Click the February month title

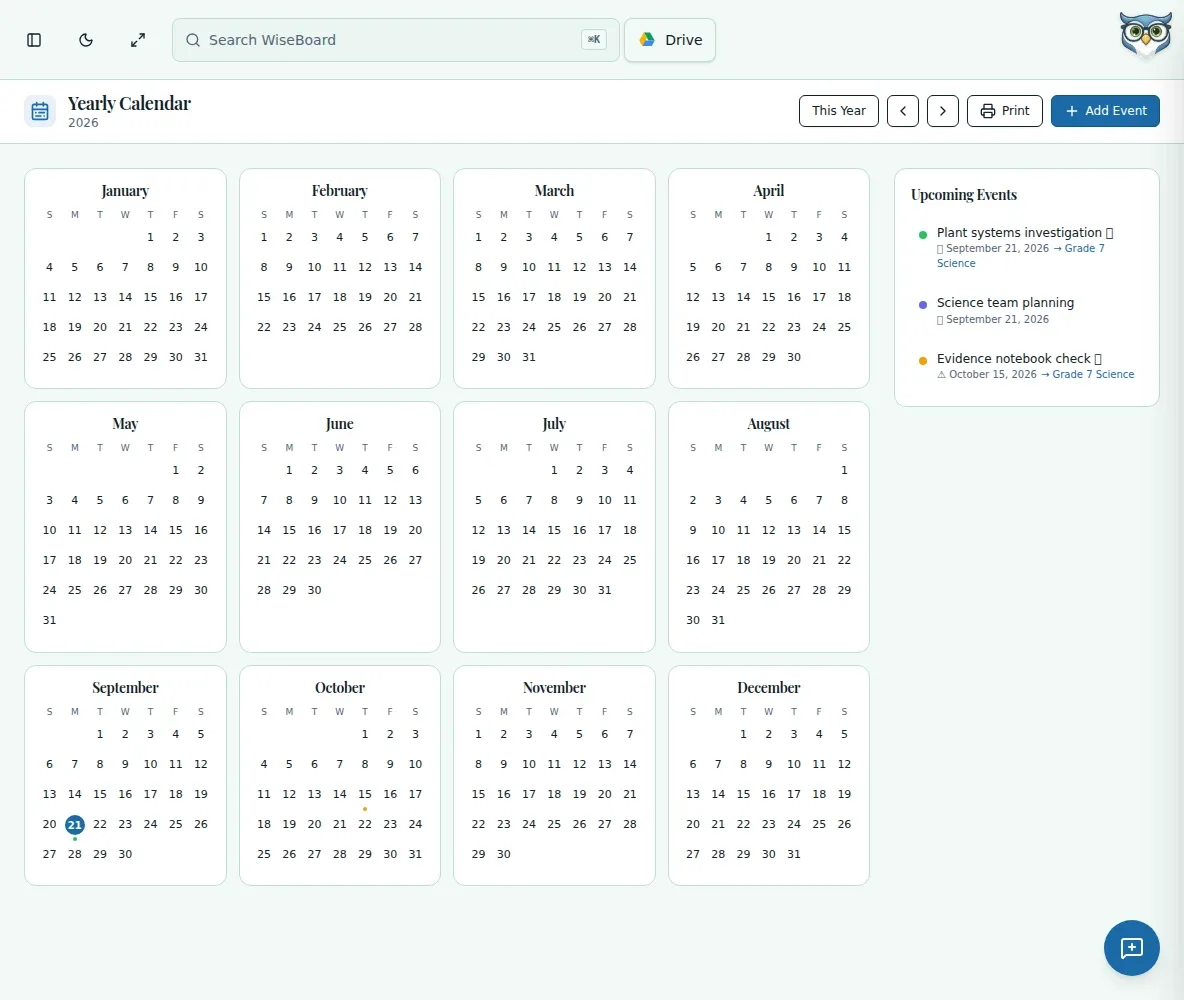pyautogui.click(x=340, y=191)
